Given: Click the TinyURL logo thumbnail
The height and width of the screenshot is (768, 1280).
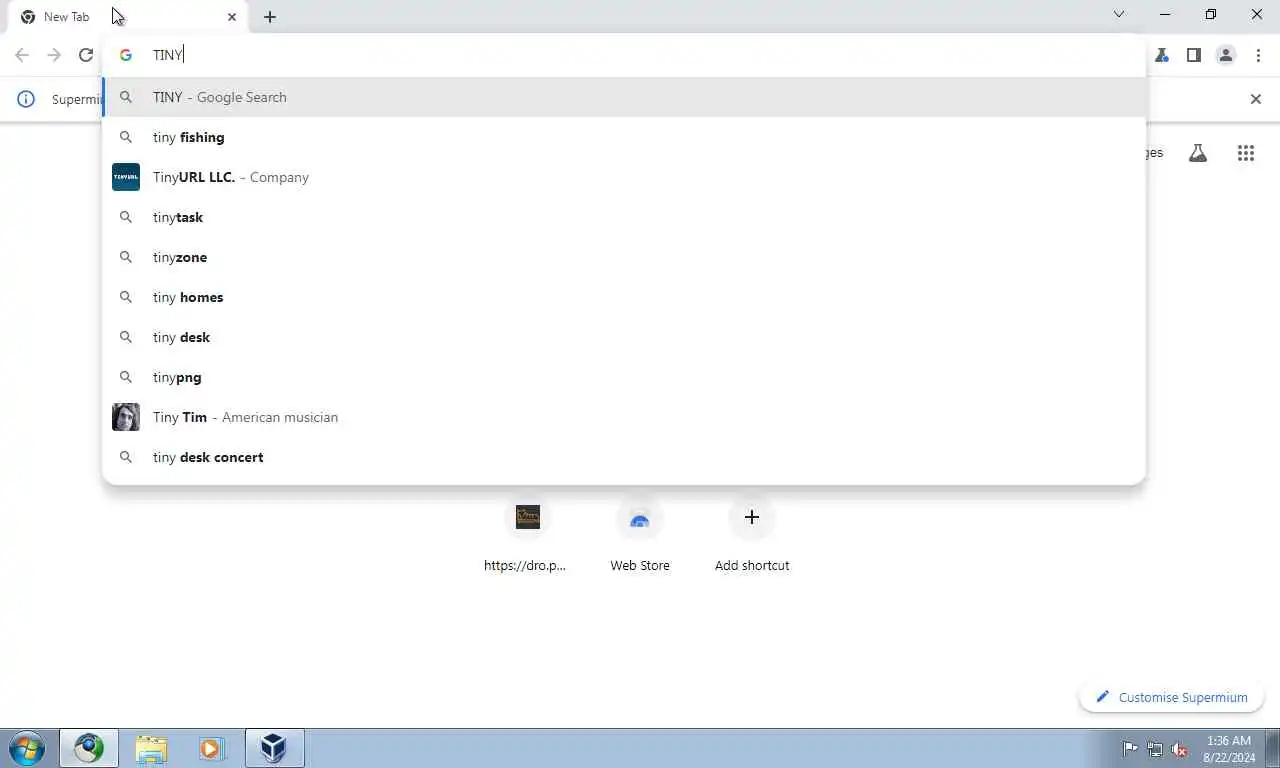Looking at the screenshot, I should tap(126, 177).
